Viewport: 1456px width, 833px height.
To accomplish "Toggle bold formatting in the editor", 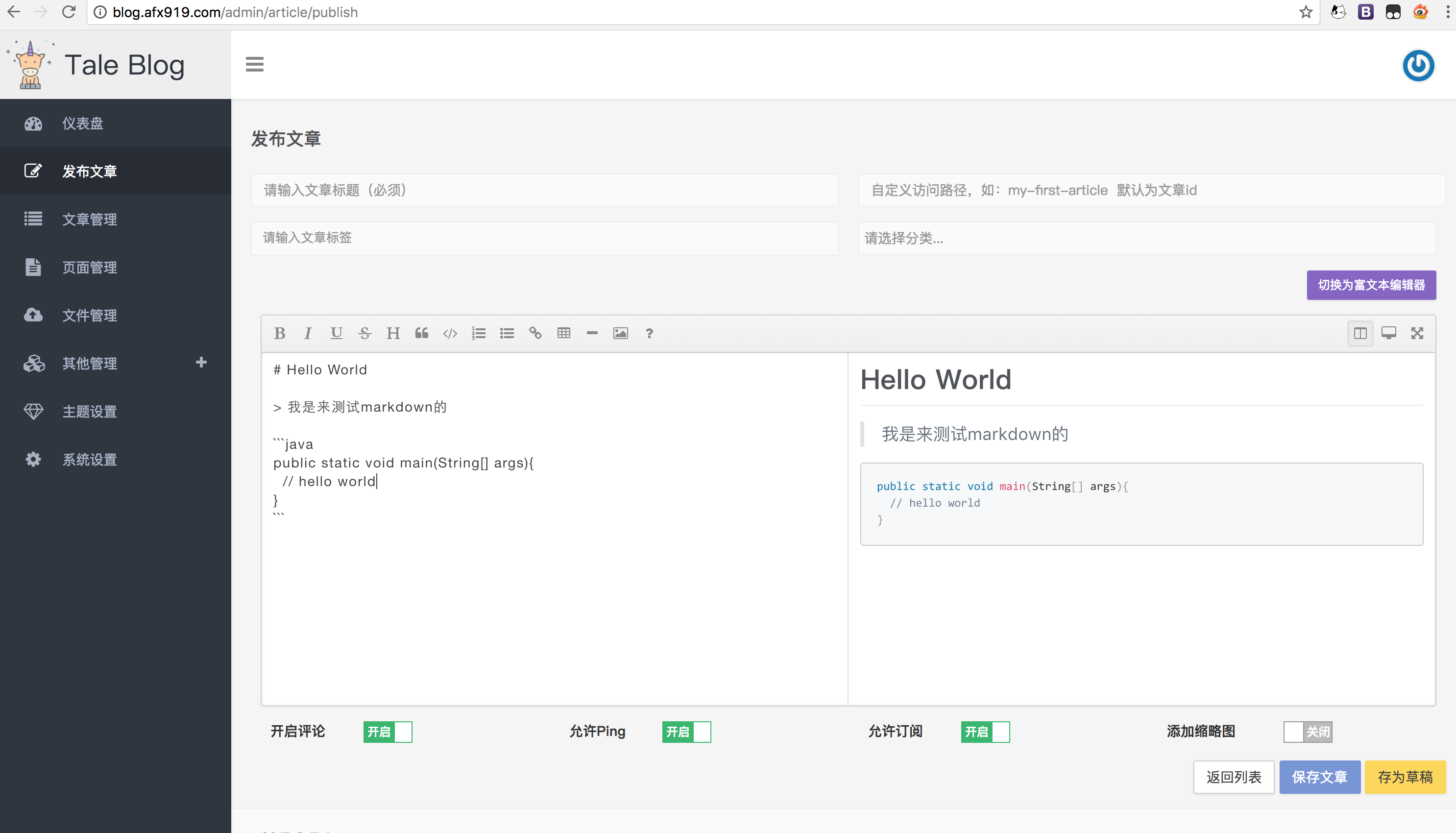I will (280, 333).
